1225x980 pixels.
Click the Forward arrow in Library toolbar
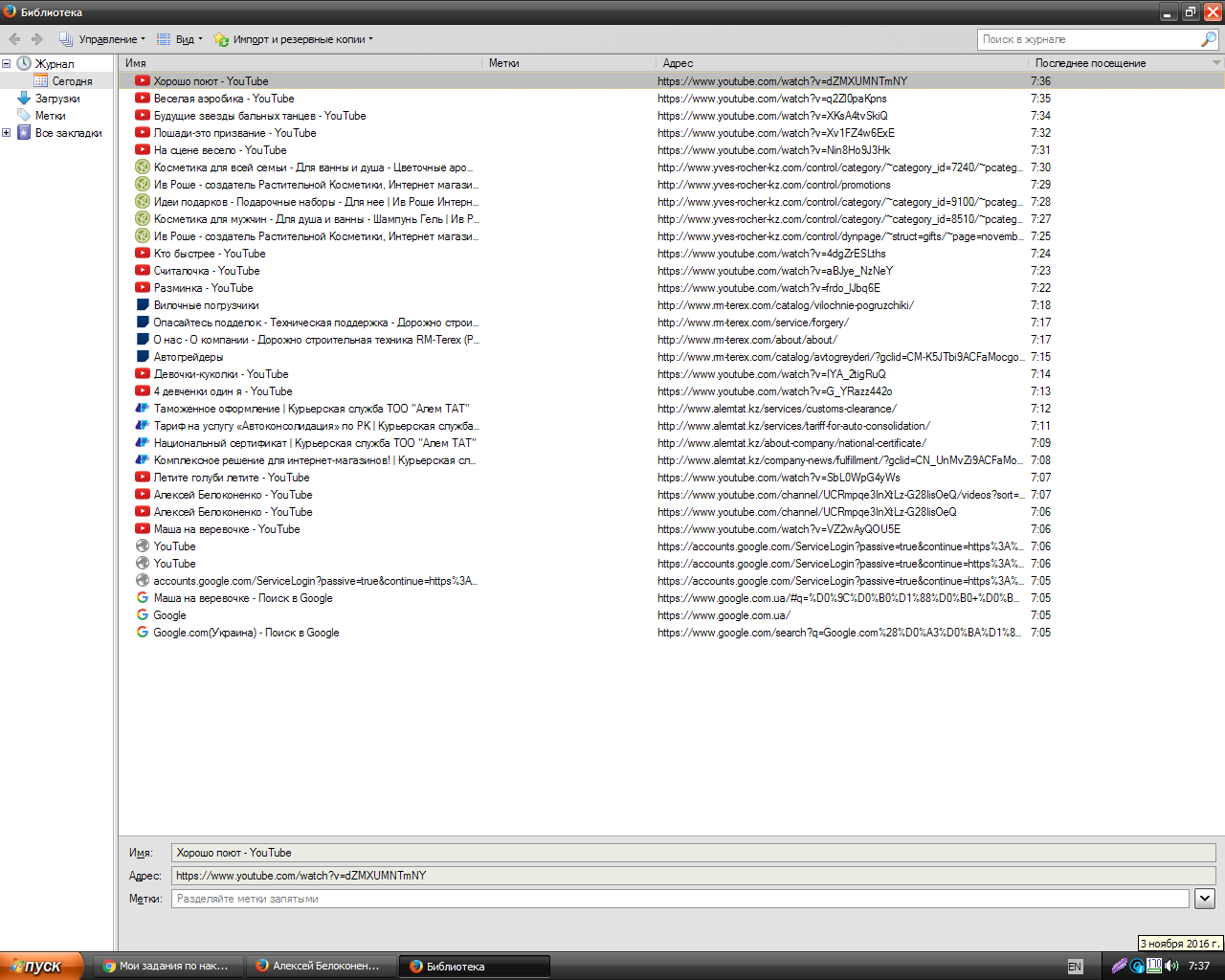37,39
